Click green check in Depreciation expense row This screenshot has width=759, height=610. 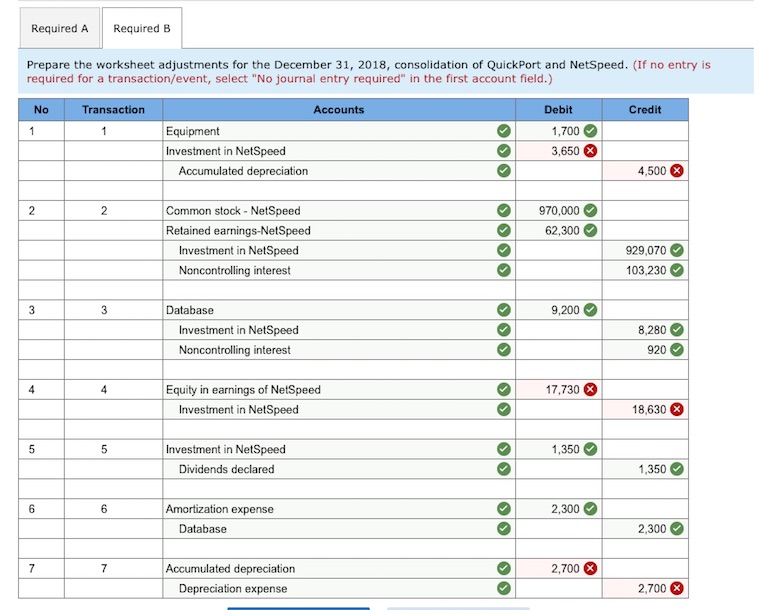click(x=504, y=588)
